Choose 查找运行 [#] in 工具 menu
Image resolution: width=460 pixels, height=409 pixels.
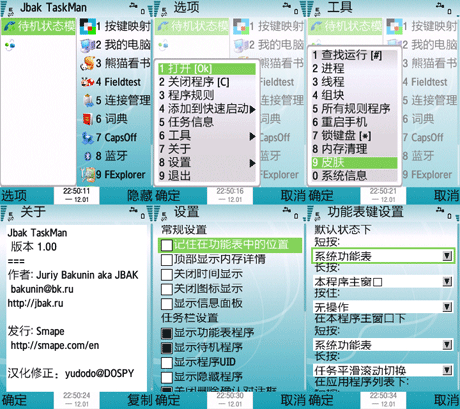click(x=354, y=55)
